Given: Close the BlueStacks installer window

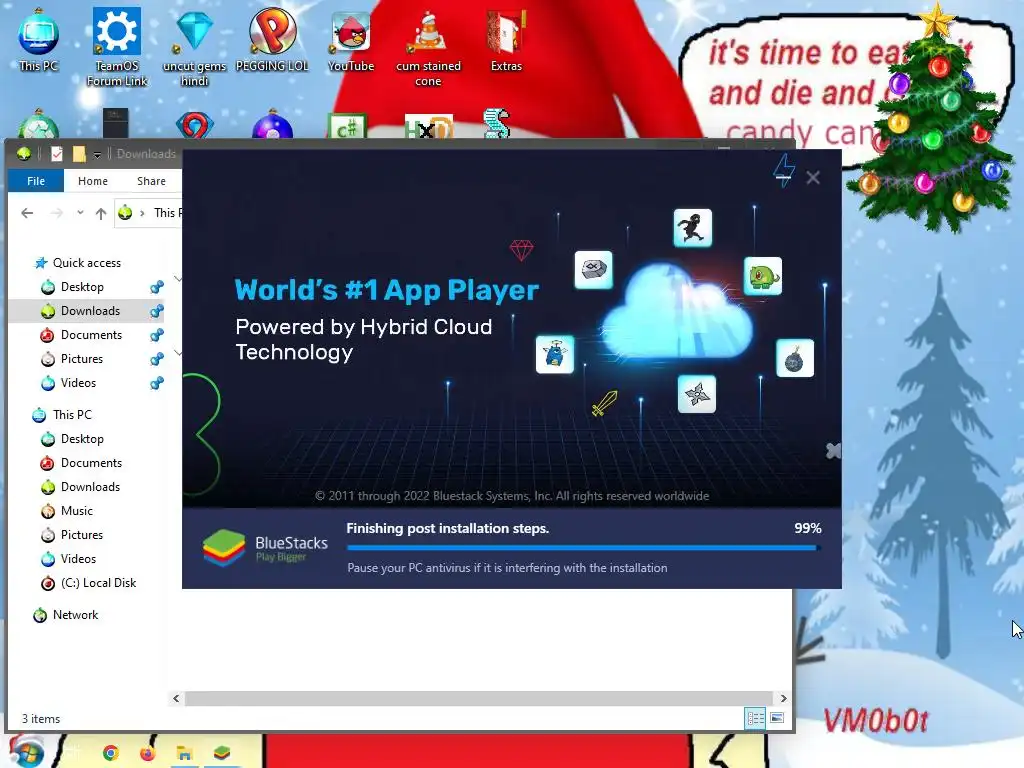Looking at the screenshot, I should [x=813, y=178].
